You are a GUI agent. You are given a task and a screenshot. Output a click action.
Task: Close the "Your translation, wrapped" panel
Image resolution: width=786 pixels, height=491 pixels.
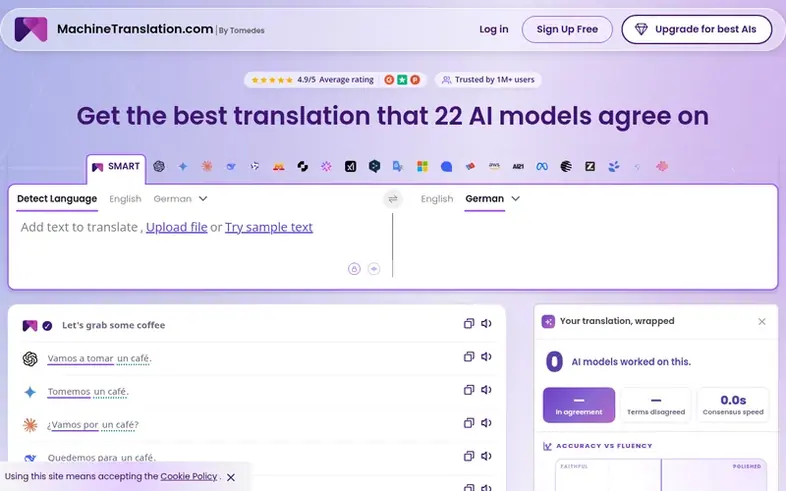click(762, 322)
